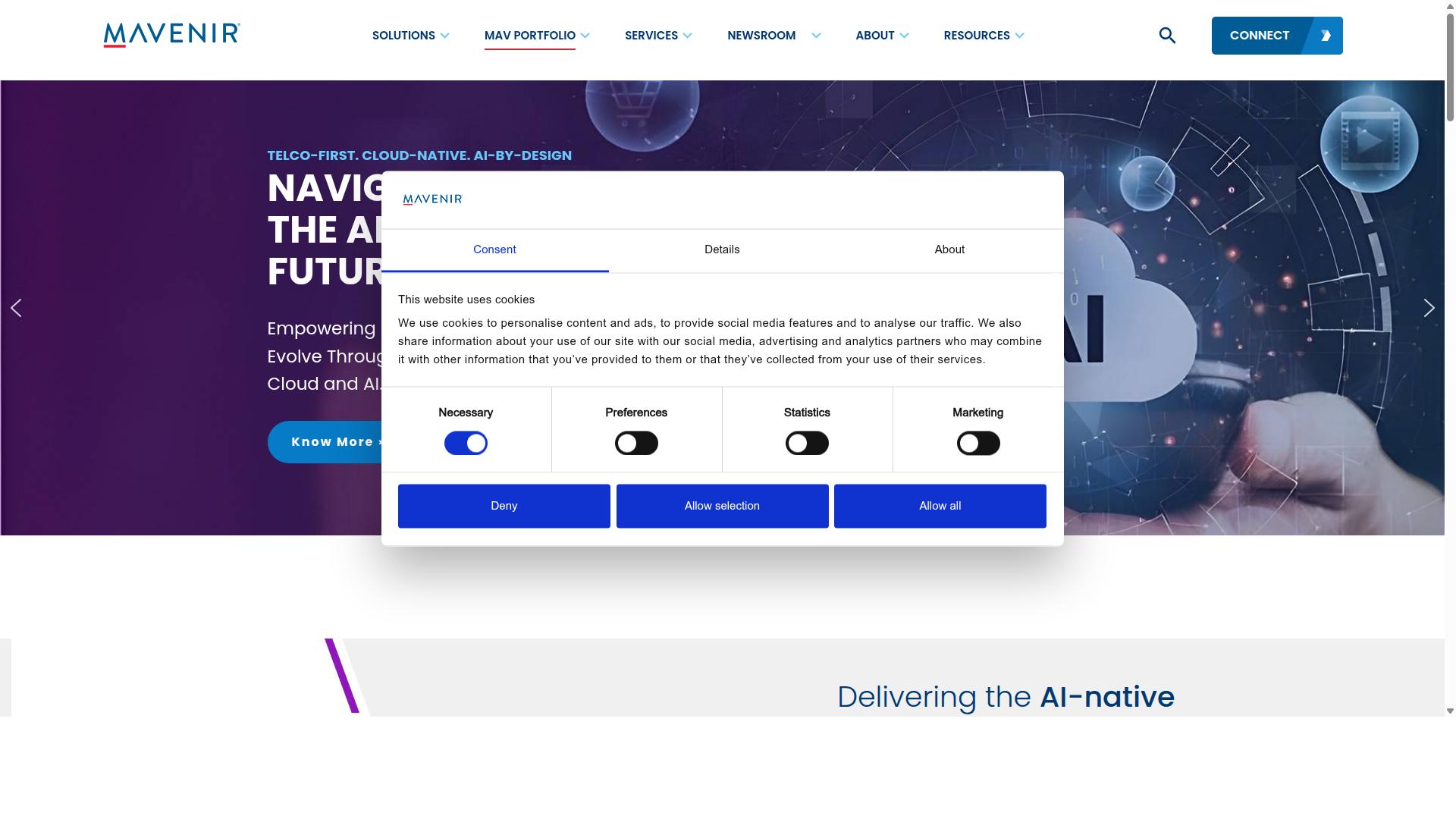The image size is (1456, 819).
Task: Open the ABOUT nav item
Action: tap(875, 36)
